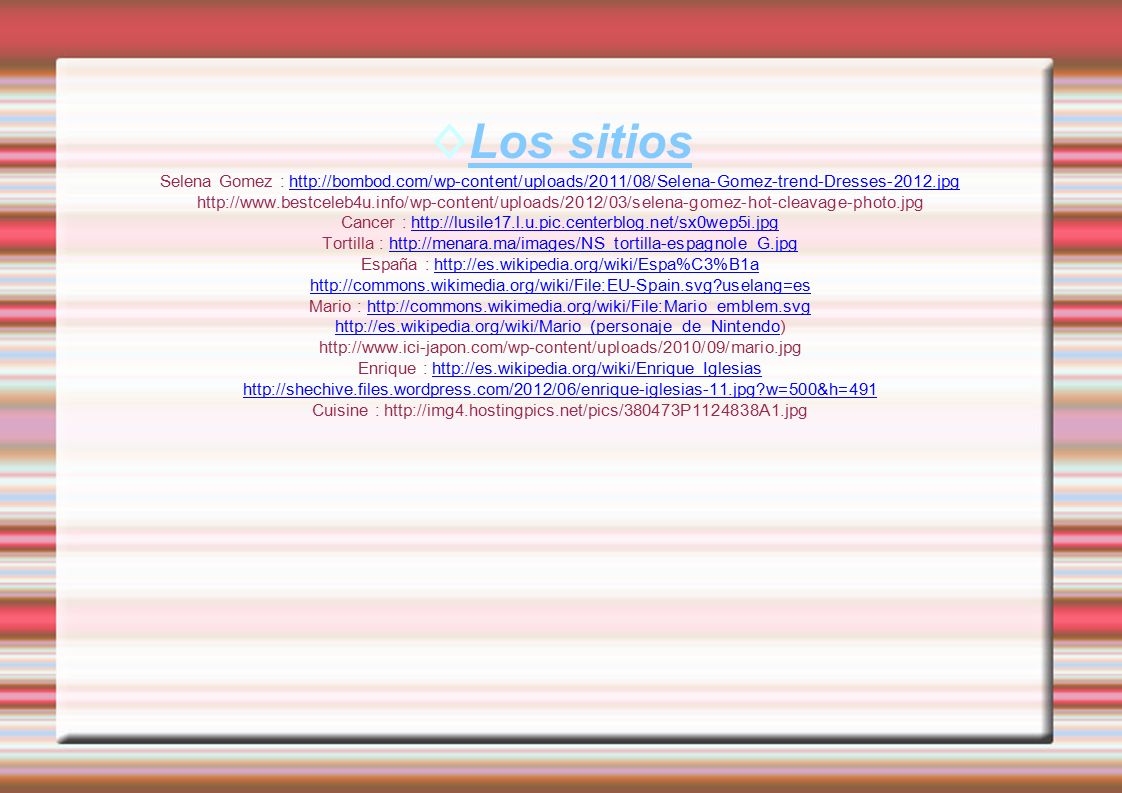Open the shechive wordpress enrique-iglesias-11.jpg link
This screenshot has height=793, width=1122.
(560, 389)
